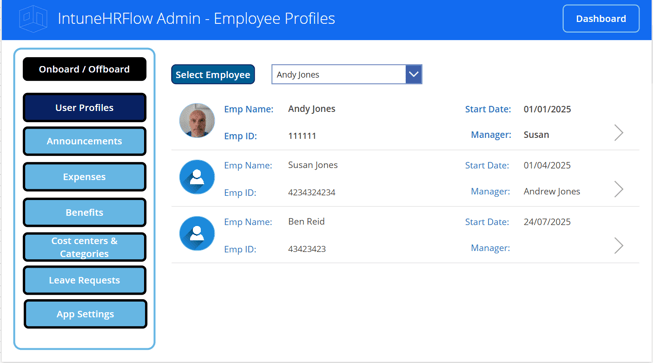Click Susan Jones' default avatar icon

(197, 177)
